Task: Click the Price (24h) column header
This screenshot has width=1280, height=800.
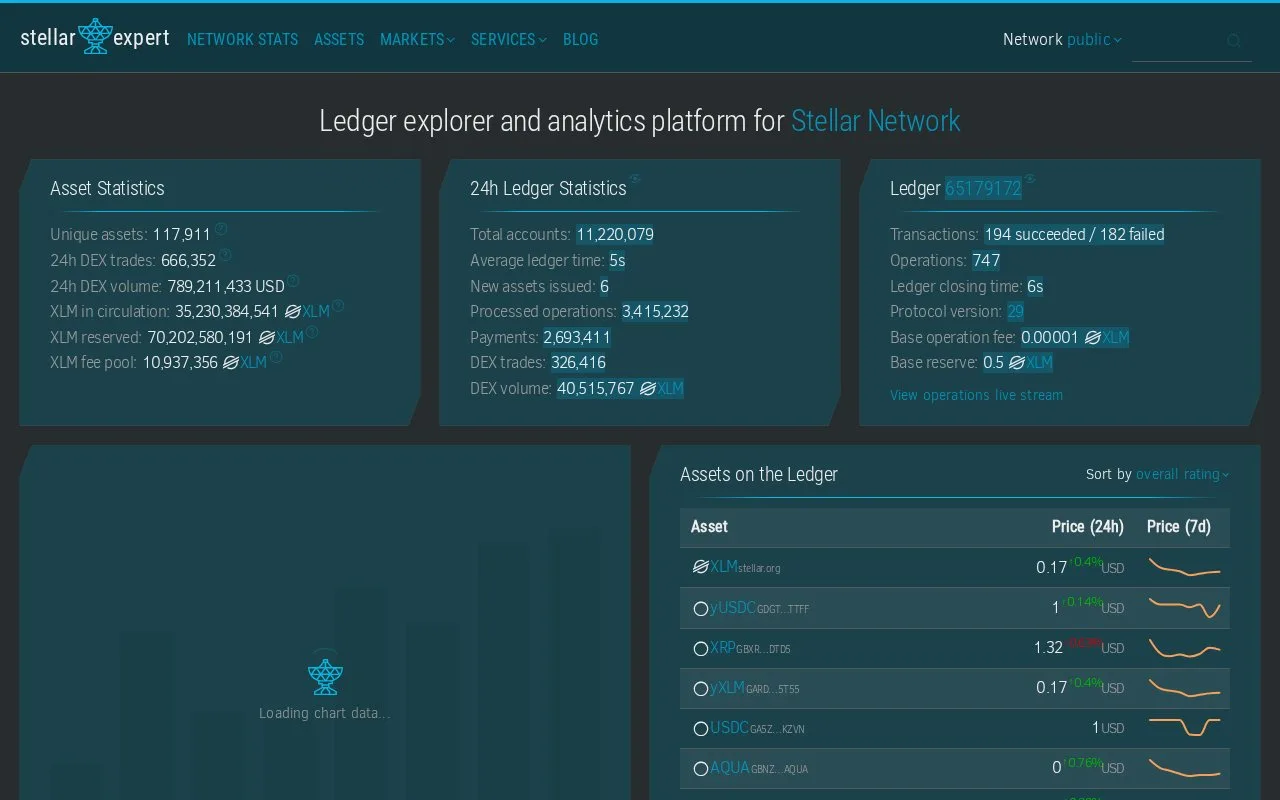Action: [x=1087, y=527]
